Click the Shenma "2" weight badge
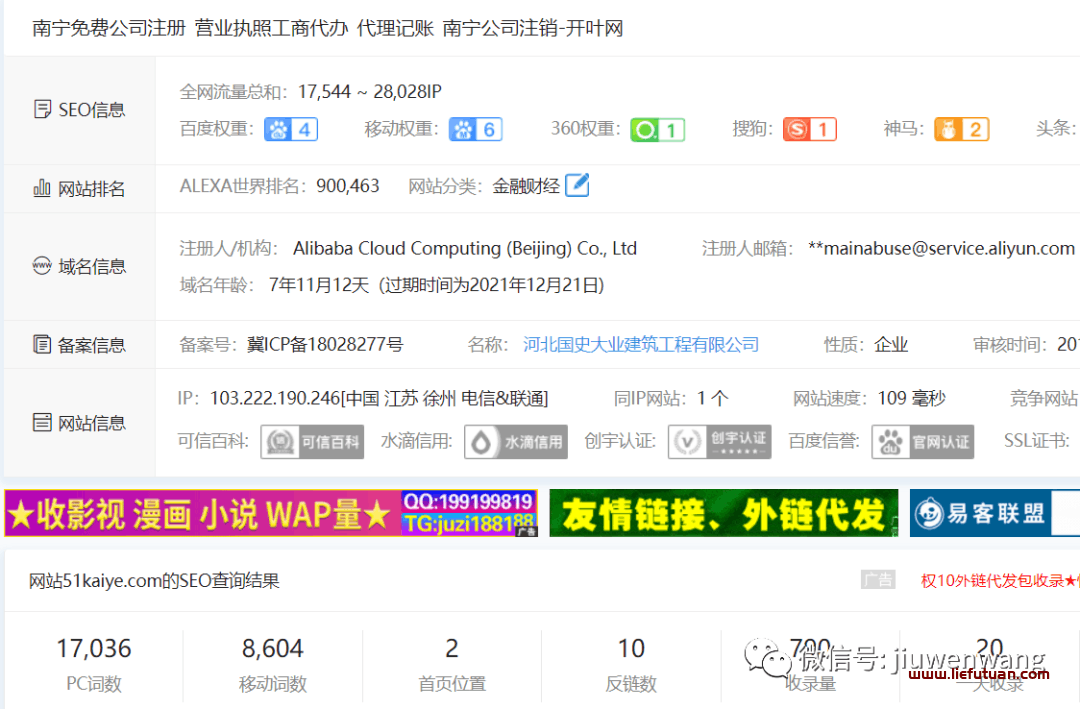Viewport: 1080px width, 709px height. pyautogui.click(x=961, y=130)
